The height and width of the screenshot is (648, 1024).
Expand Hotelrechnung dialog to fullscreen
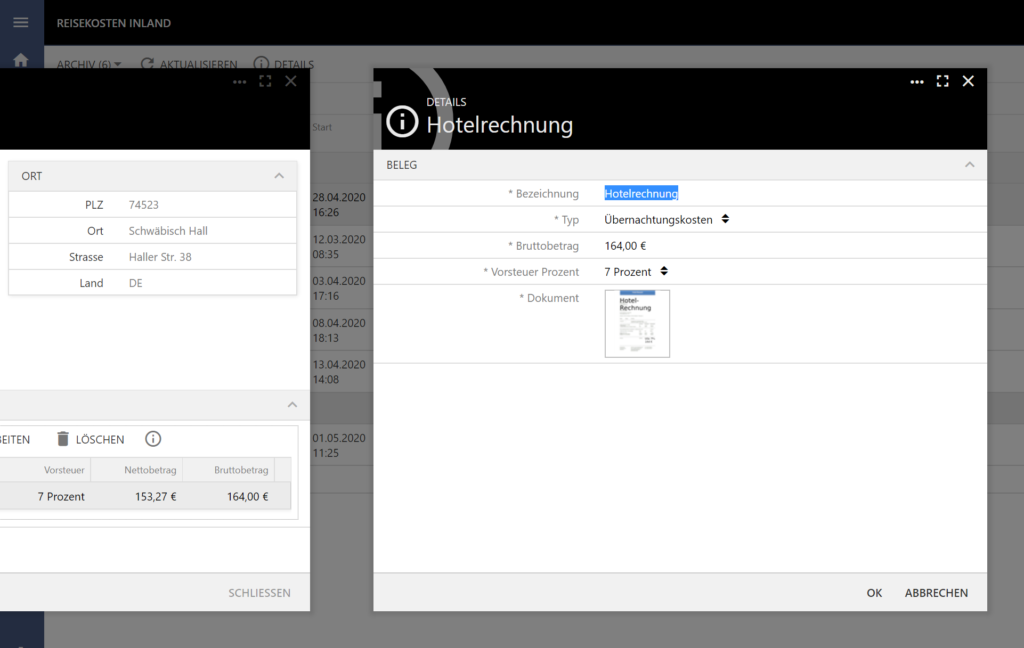pos(942,82)
